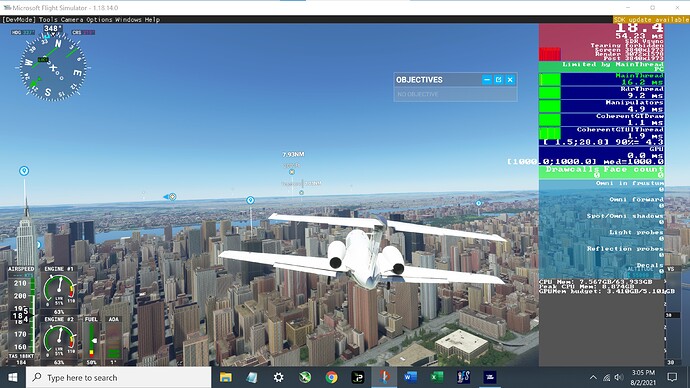Screen dimensions: 690x388
Task: Click the POI marker near Central Park
Action: click(x=479, y=203)
